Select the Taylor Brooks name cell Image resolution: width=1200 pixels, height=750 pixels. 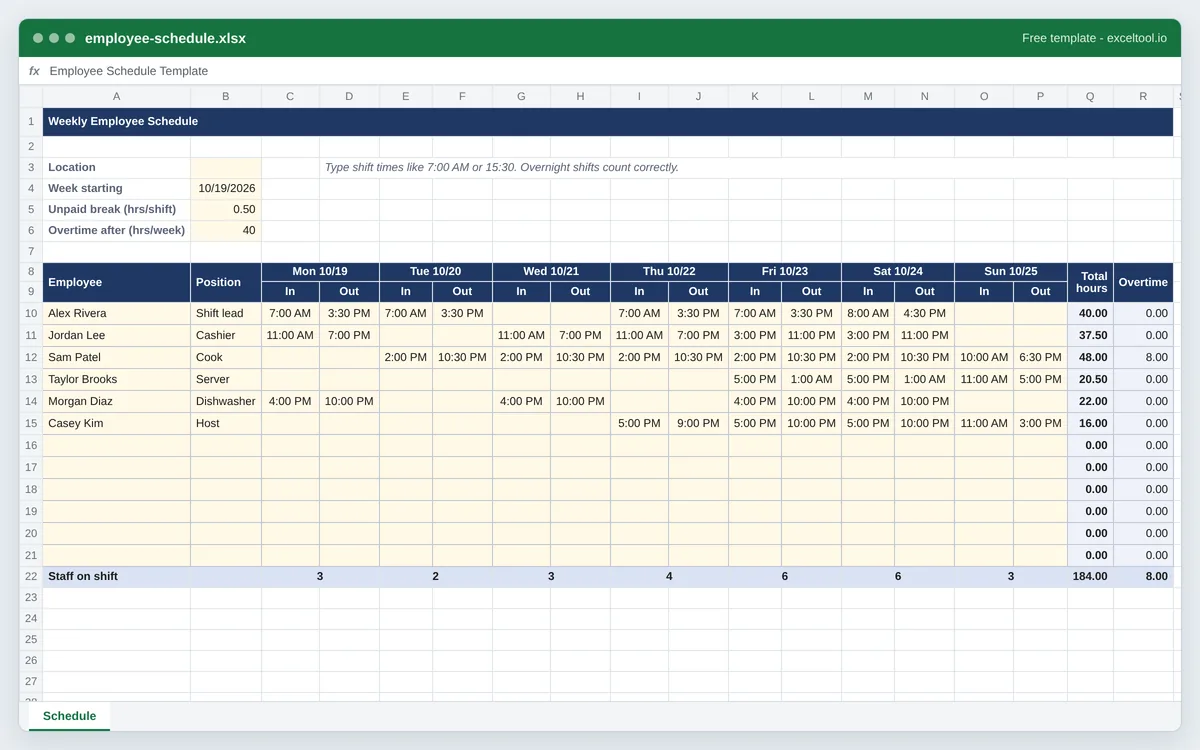pos(117,379)
